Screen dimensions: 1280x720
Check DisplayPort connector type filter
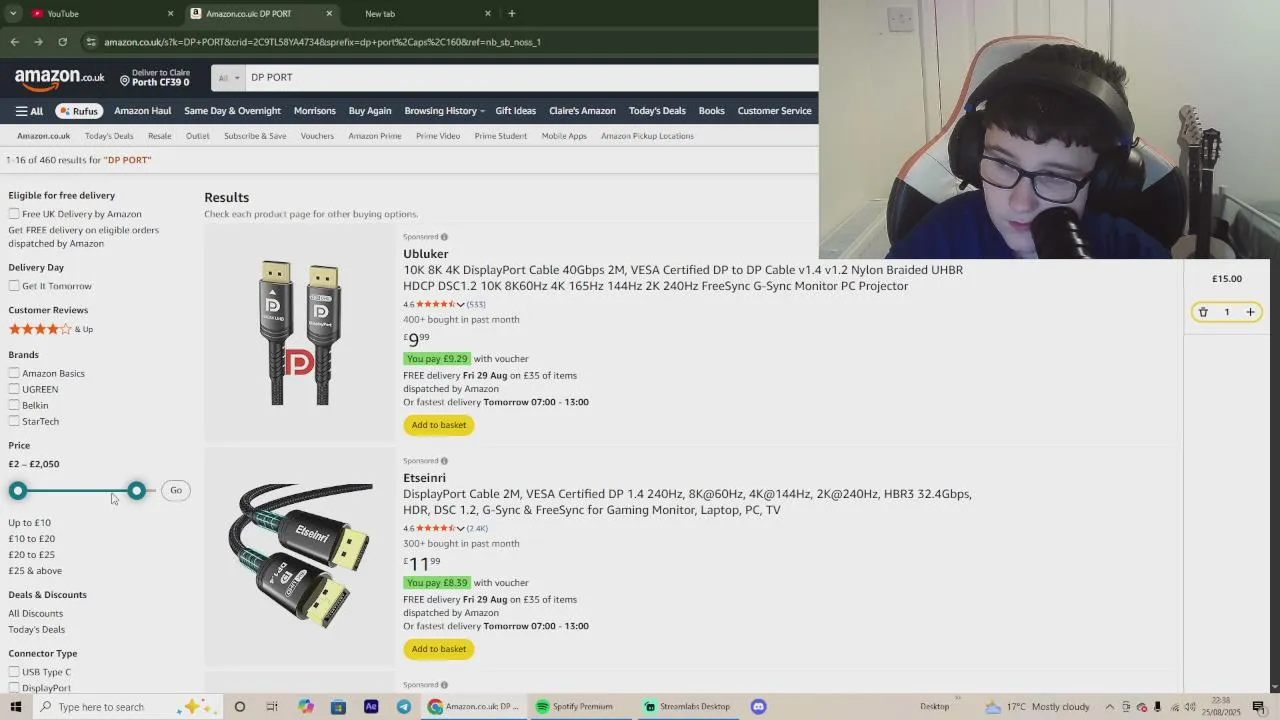tap(14, 688)
